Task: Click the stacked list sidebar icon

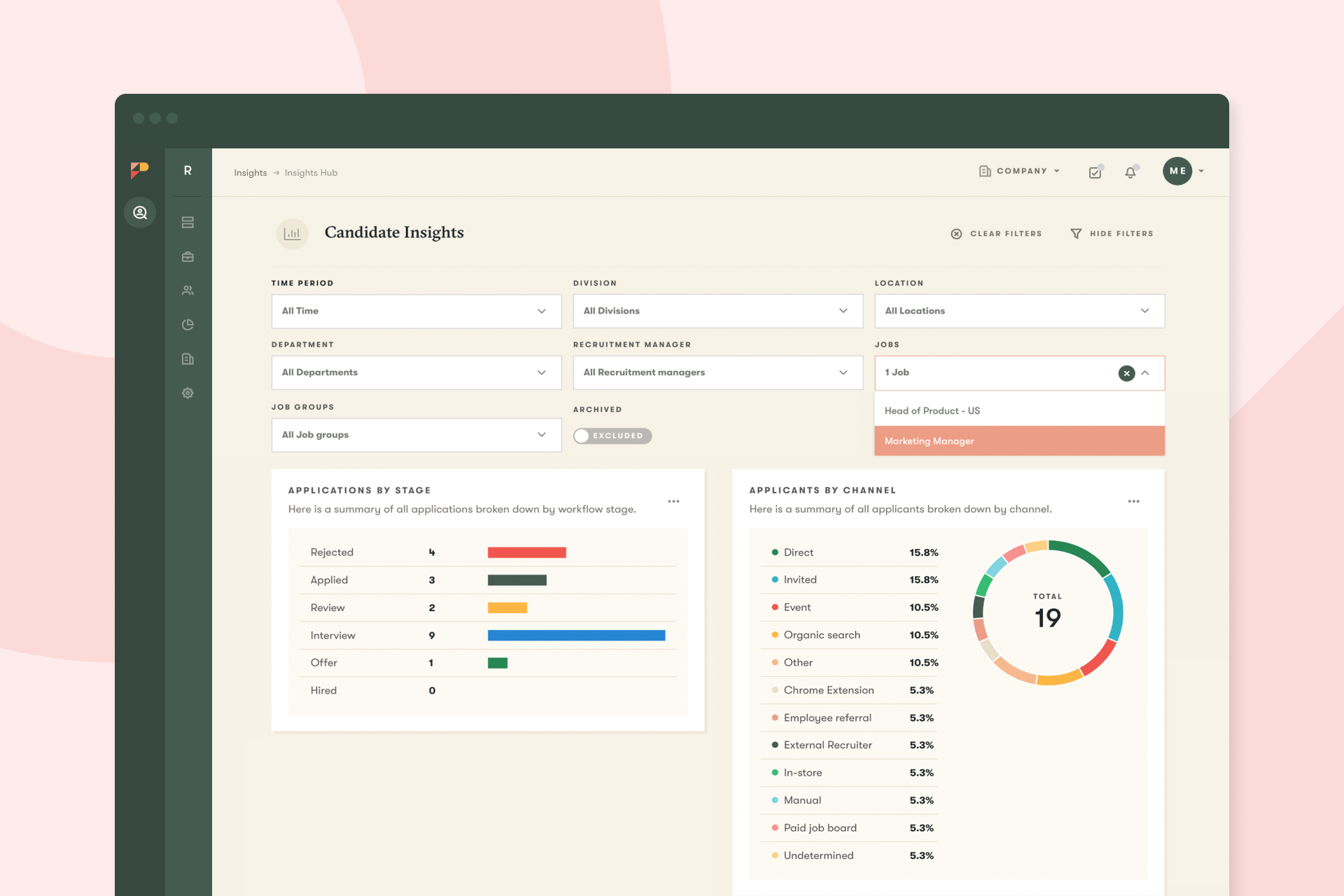Action: pyautogui.click(x=188, y=223)
